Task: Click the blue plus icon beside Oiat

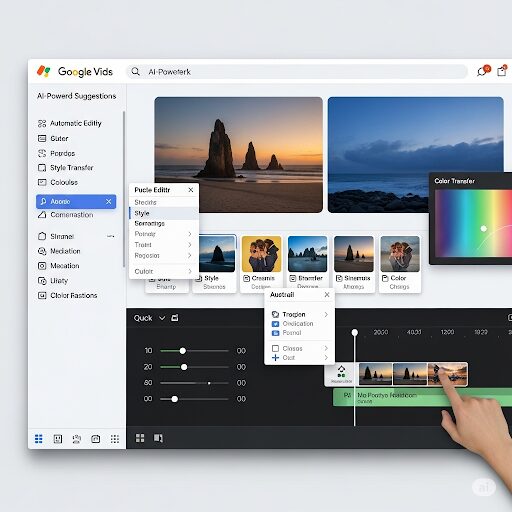Action: pos(275,358)
